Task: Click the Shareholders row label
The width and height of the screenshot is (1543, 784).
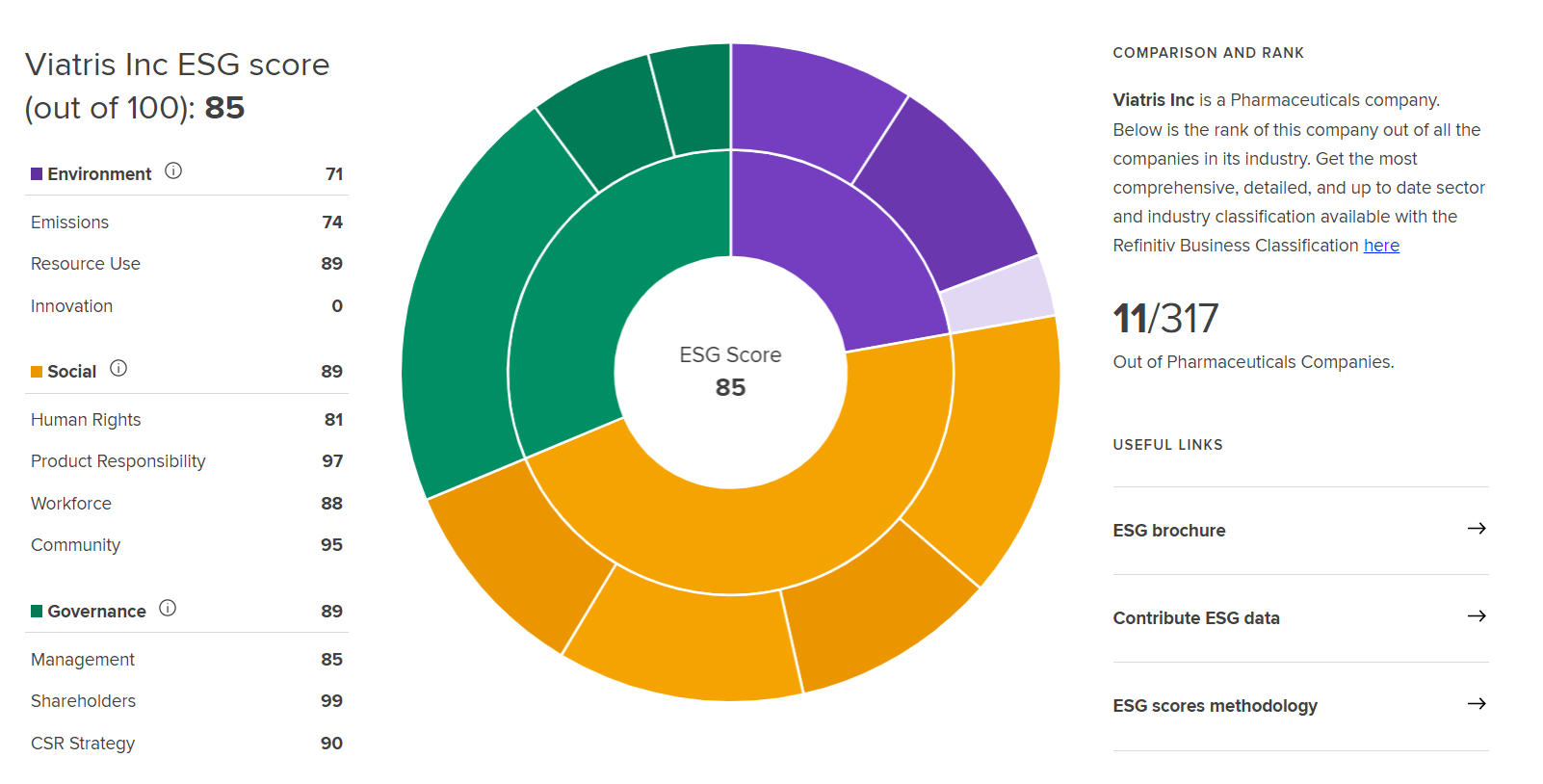Action: click(x=83, y=701)
